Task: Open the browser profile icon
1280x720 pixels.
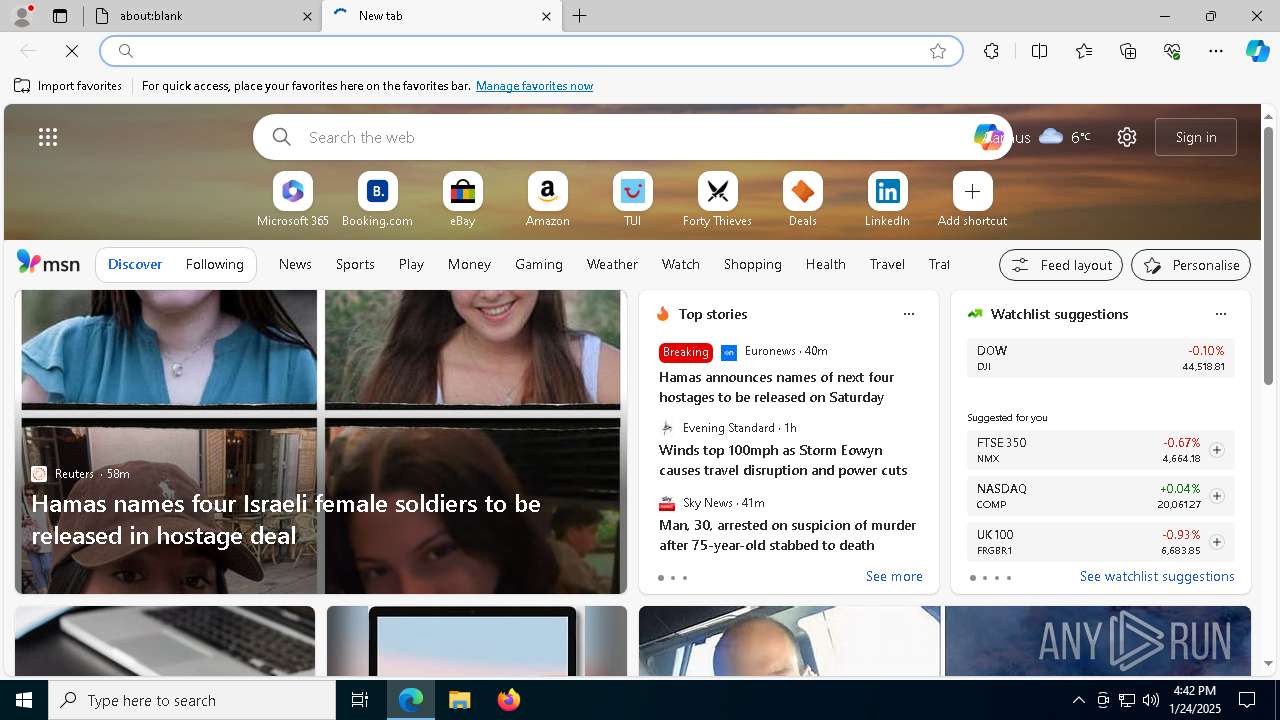Action: click(22, 16)
